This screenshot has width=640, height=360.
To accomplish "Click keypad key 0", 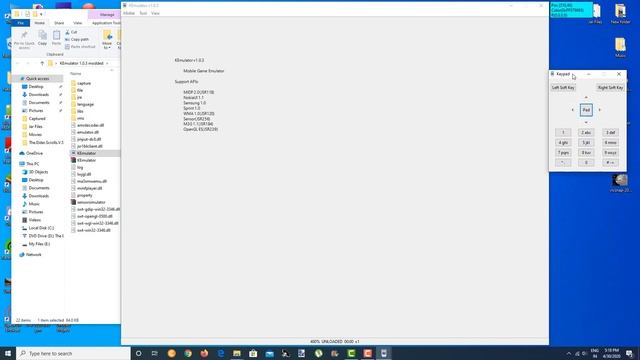I will tap(586, 162).
